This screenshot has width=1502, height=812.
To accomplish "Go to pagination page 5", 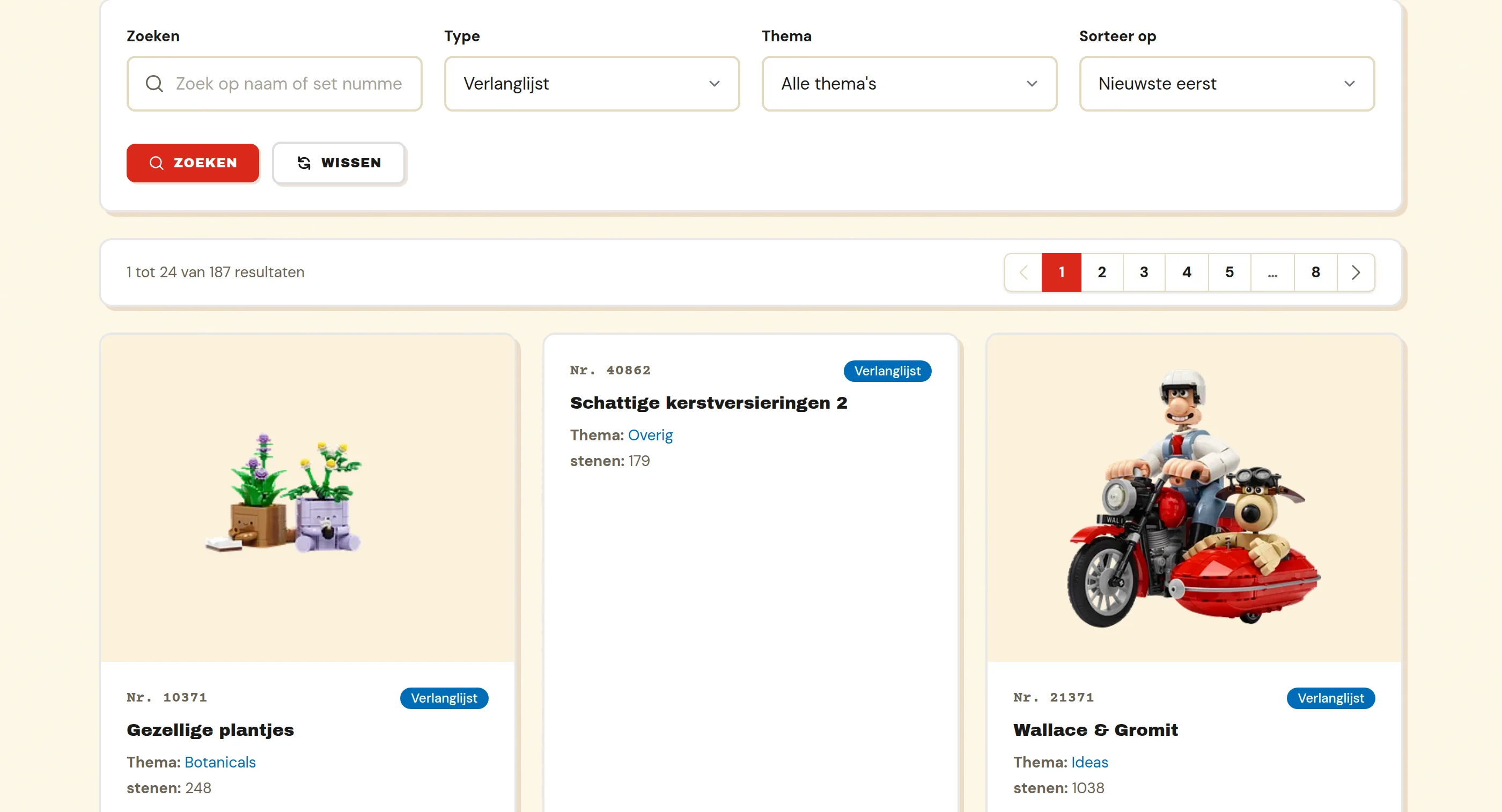I will [x=1229, y=272].
